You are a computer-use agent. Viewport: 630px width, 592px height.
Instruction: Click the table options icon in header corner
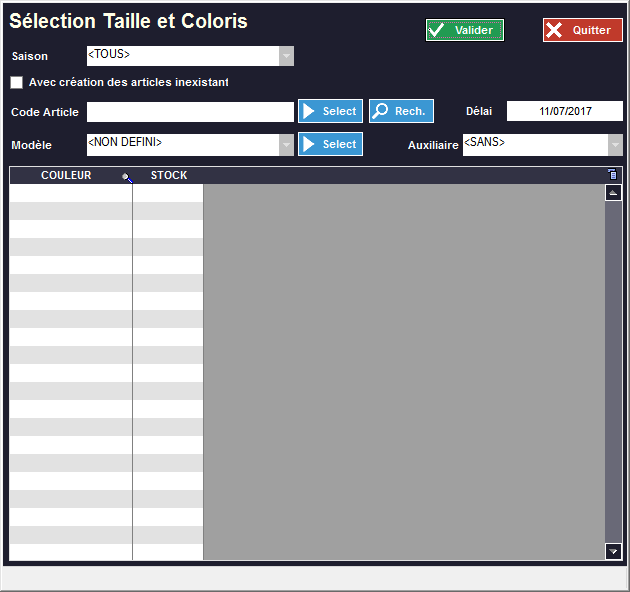coord(613,175)
